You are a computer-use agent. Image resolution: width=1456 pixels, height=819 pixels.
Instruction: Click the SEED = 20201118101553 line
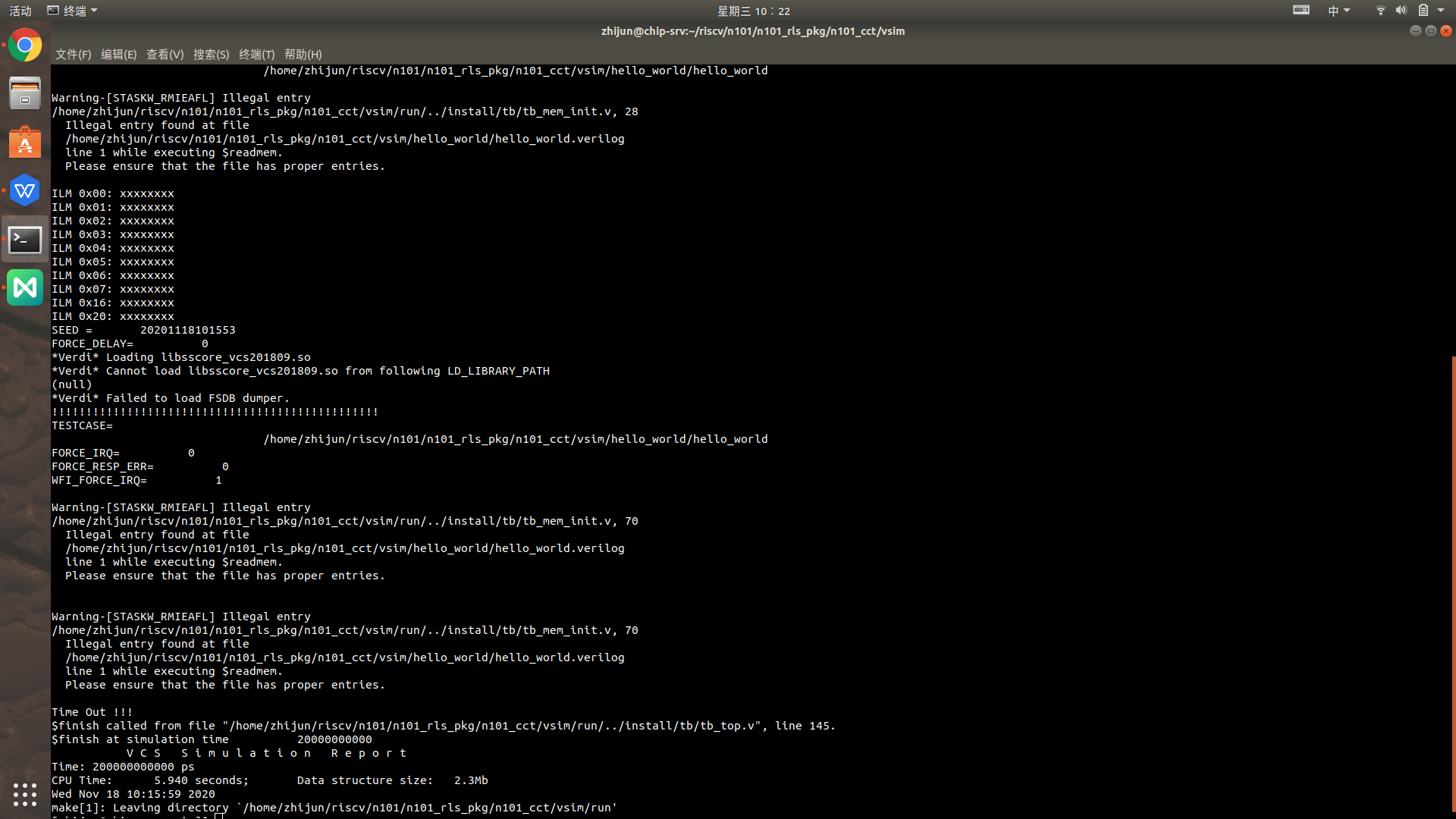[143, 330]
